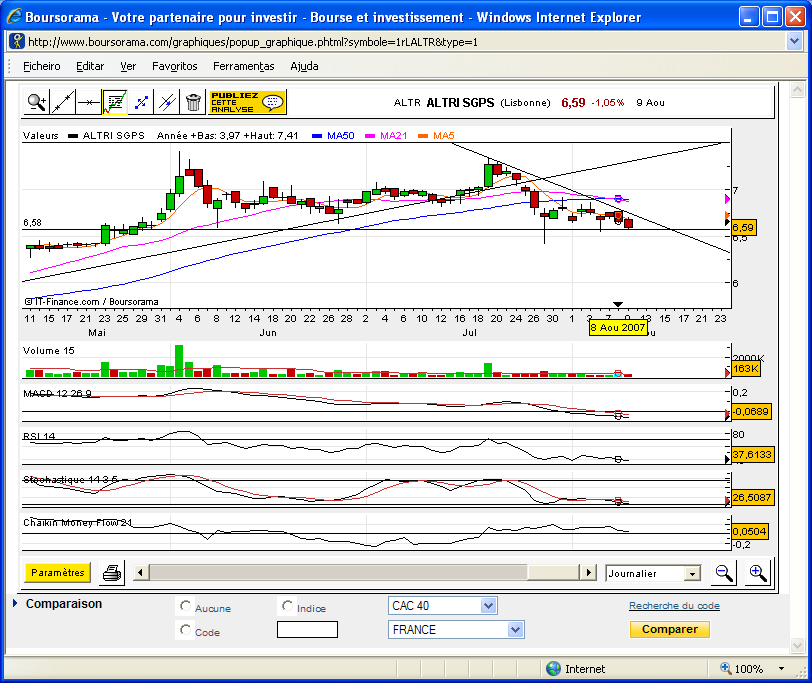Open the Favoritos menu
This screenshot has width=812, height=683.
(175, 66)
